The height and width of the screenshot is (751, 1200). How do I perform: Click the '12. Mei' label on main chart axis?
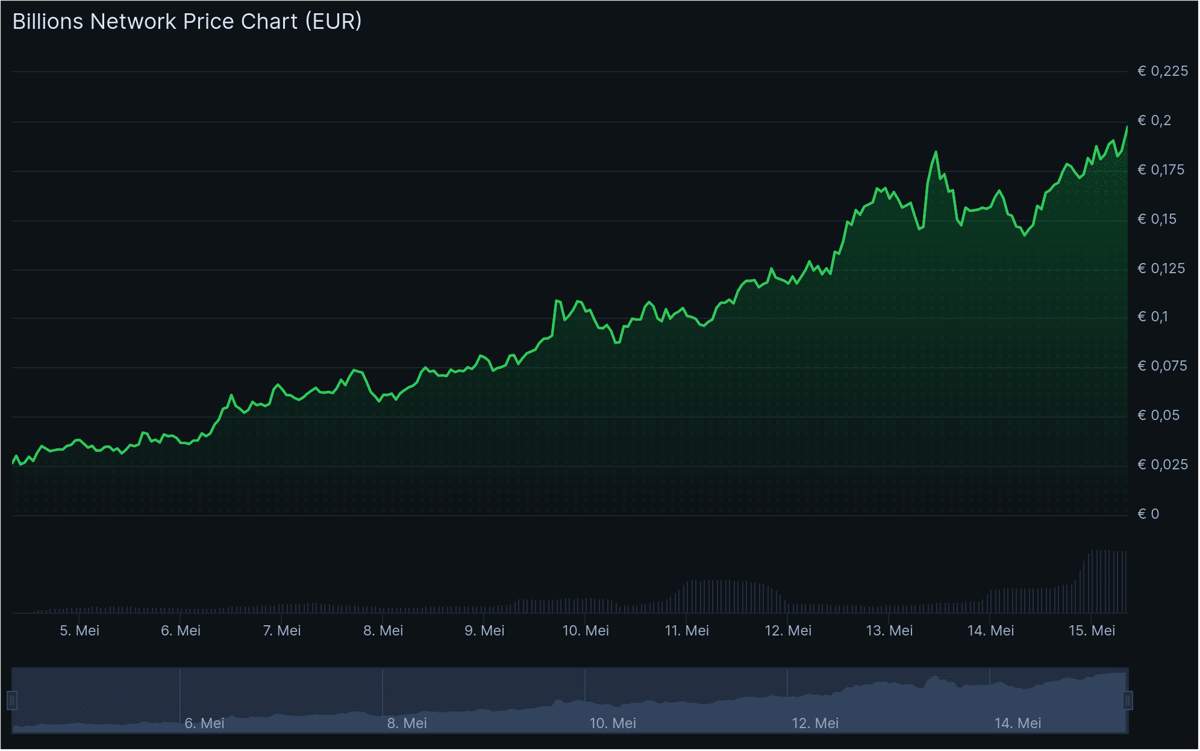coord(788,631)
